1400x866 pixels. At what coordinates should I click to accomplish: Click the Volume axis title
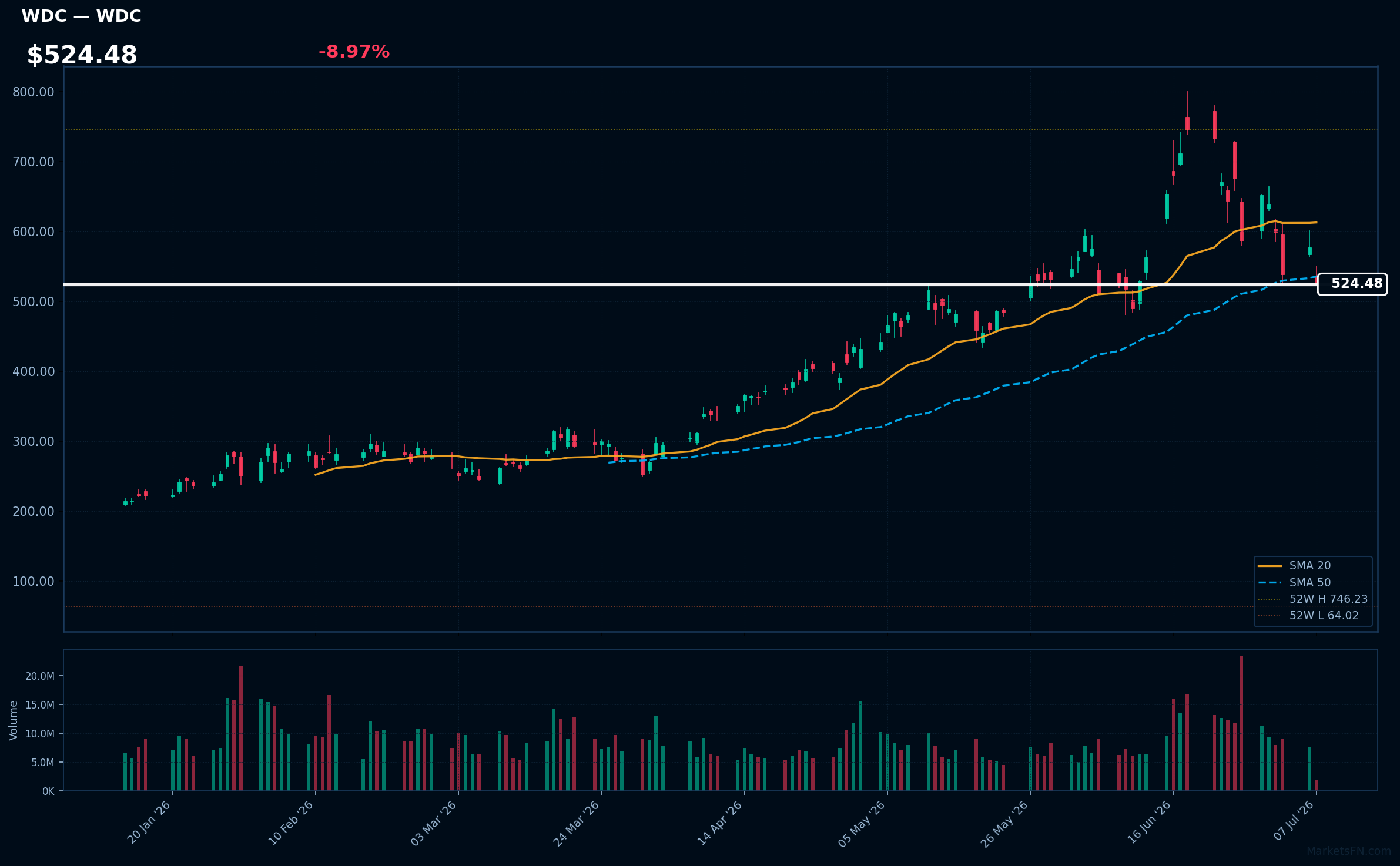coord(14,720)
